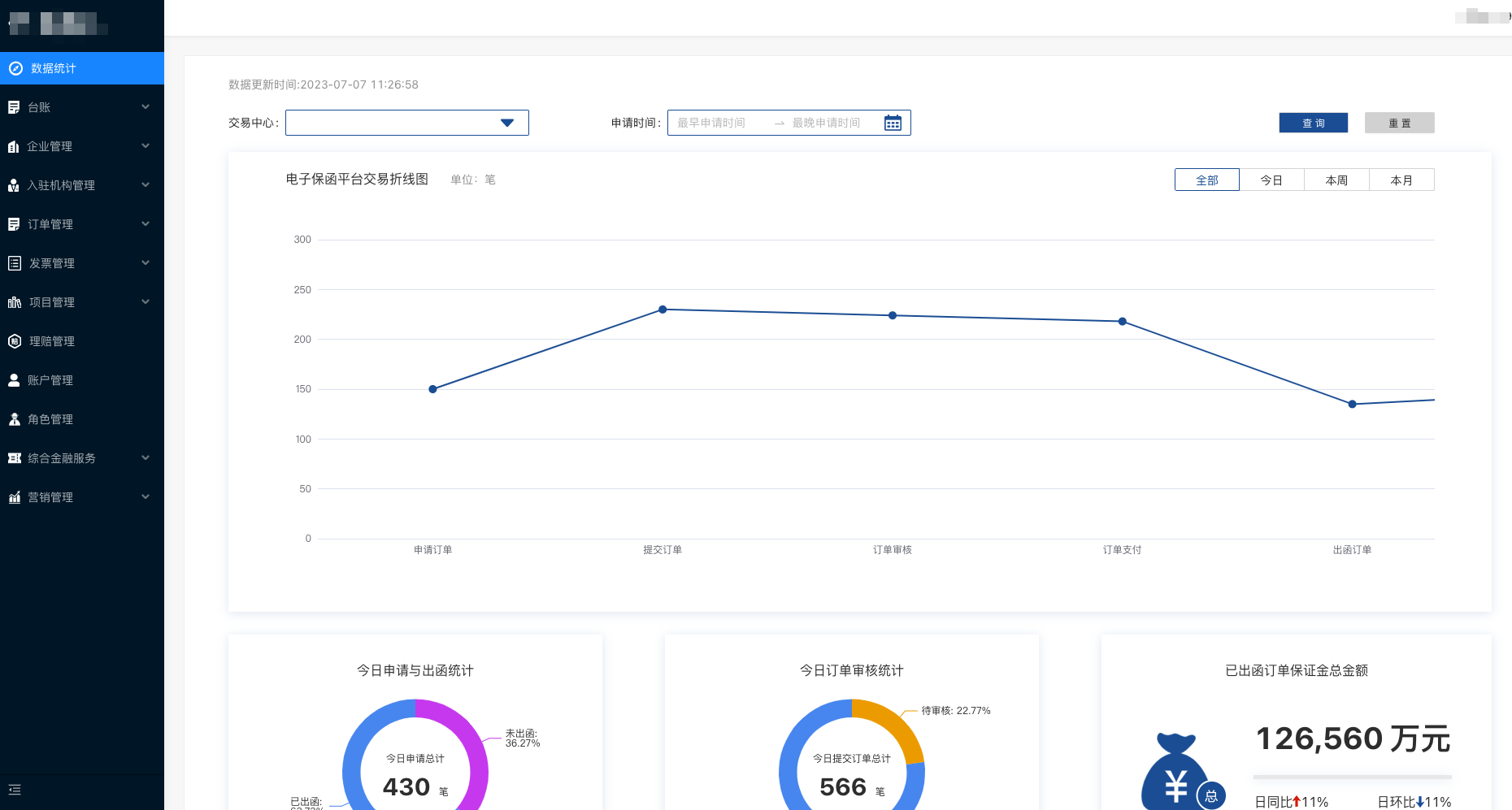The width and height of the screenshot is (1512, 810).
Task: Click the 理赔管理 shield icon
Action: coord(15,341)
